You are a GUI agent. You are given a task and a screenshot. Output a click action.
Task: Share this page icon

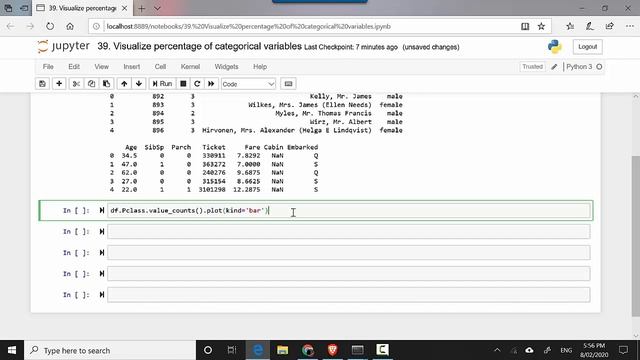[609, 26]
